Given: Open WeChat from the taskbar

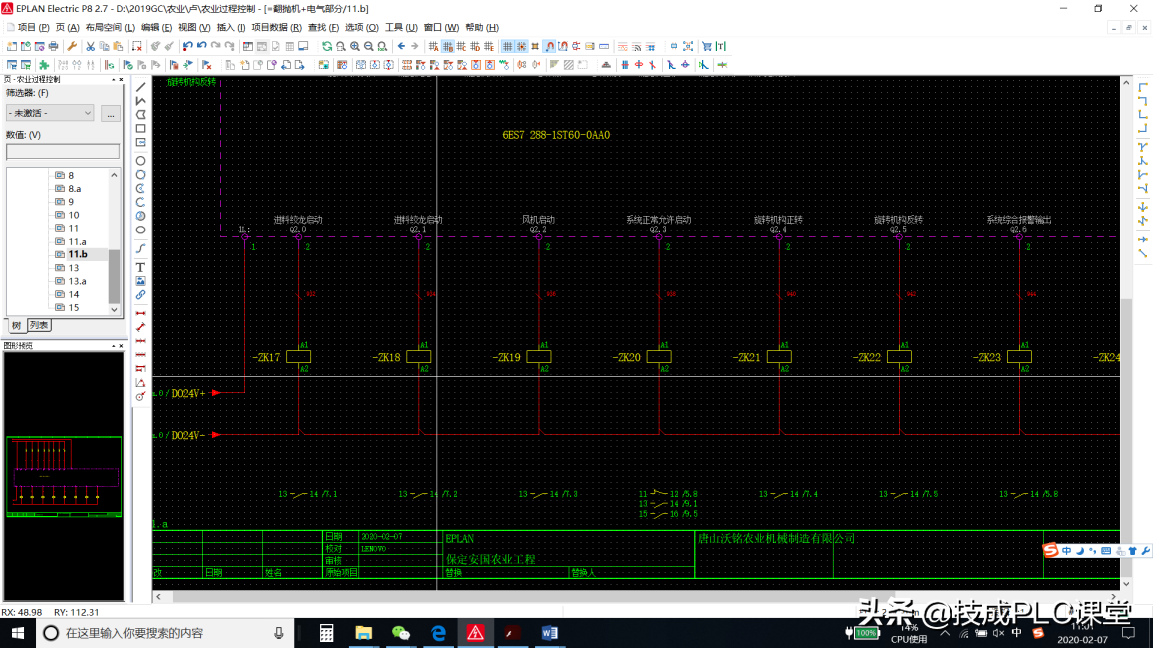Looking at the screenshot, I should pos(401,633).
